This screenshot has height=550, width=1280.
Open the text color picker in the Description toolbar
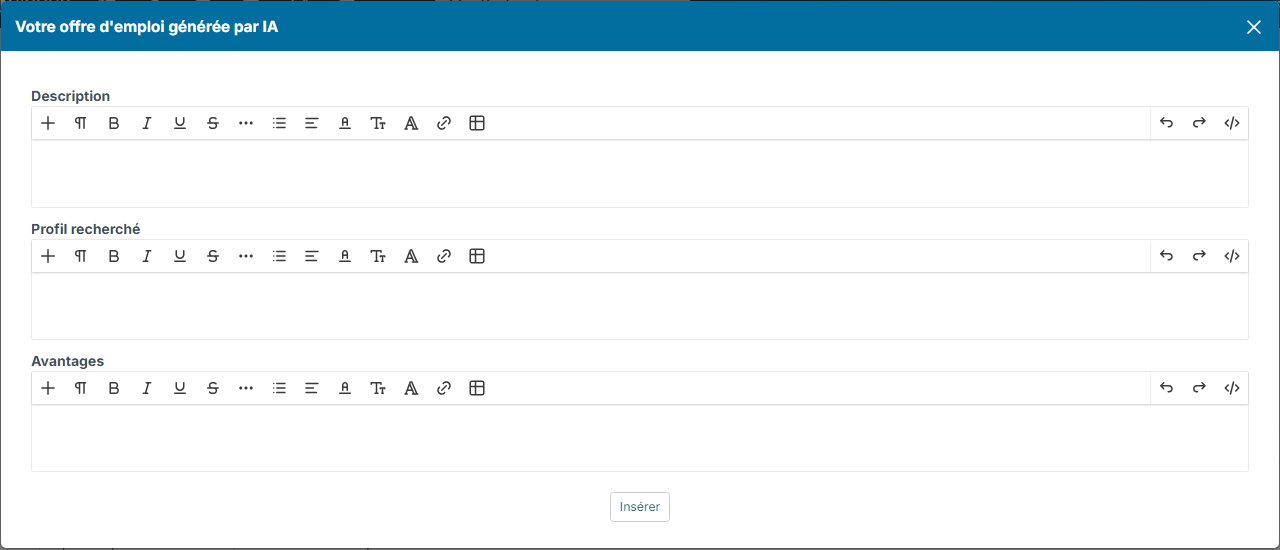pos(345,123)
